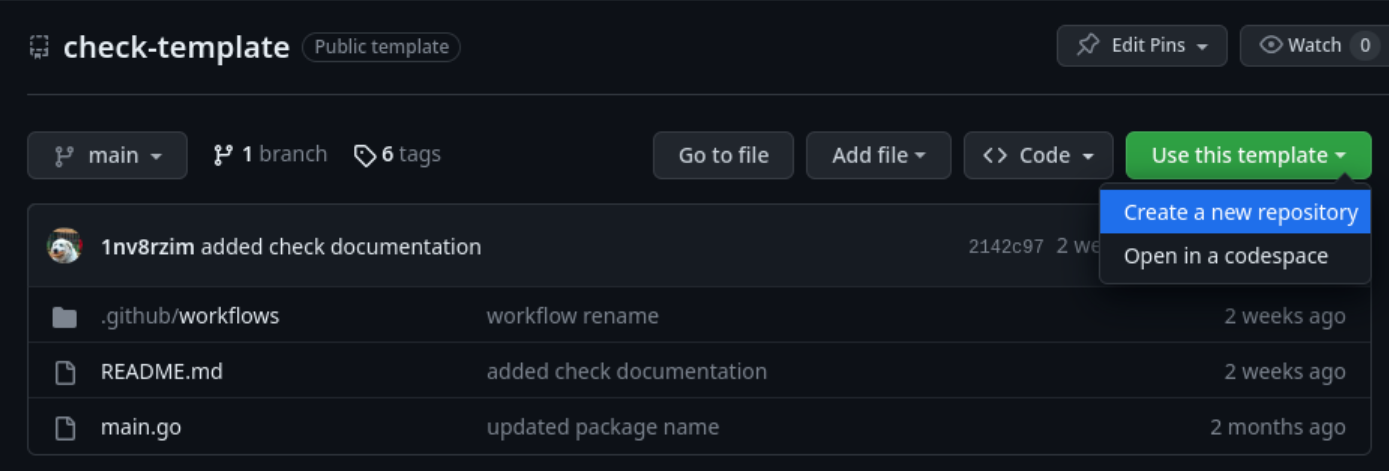The width and height of the screenshot is (1389, 471).
Task: Click the folder icon for .github/workflows
Action: [x=65, y=317]
